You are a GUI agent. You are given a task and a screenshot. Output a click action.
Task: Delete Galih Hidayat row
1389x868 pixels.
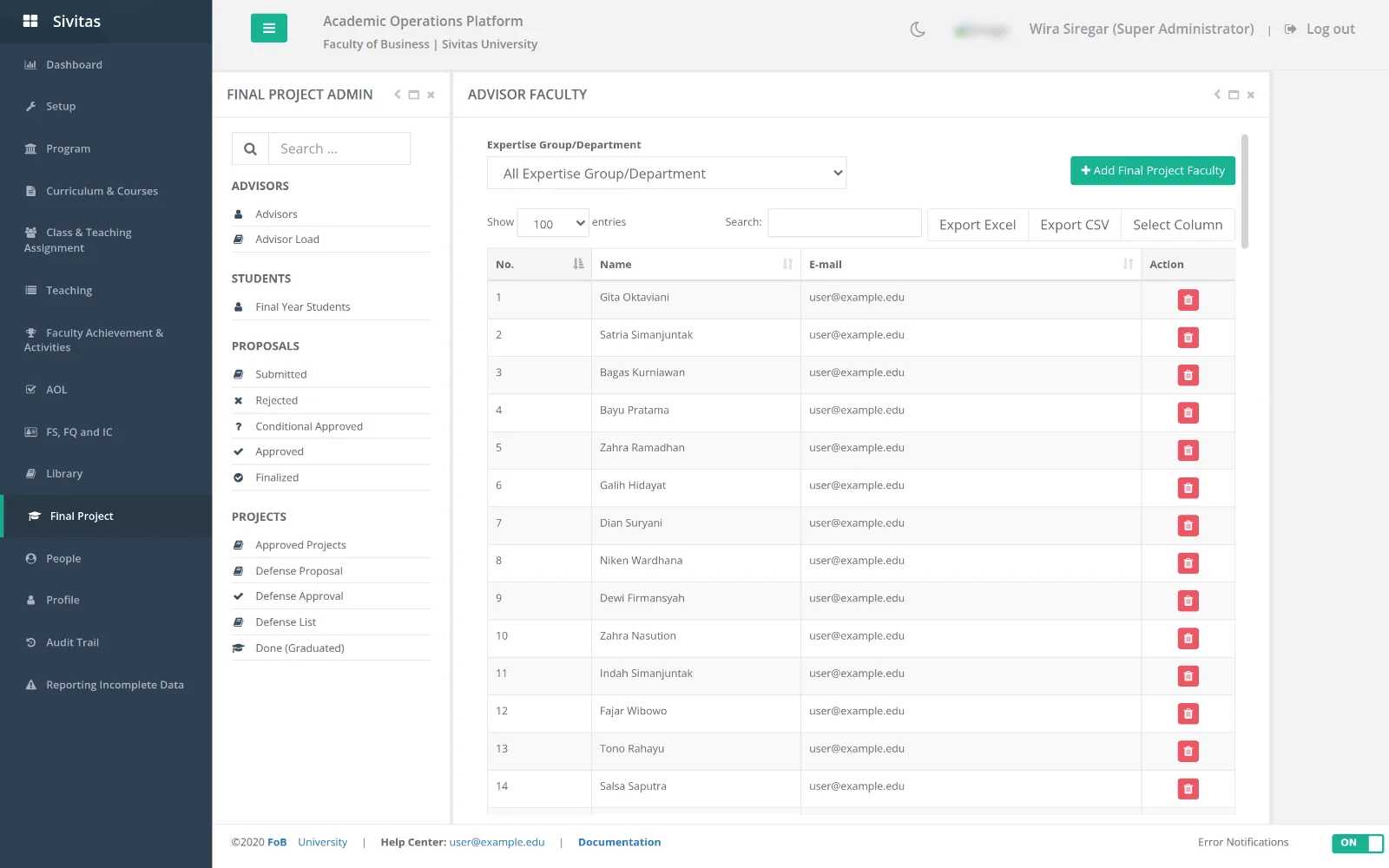(x=1188, y=488)
